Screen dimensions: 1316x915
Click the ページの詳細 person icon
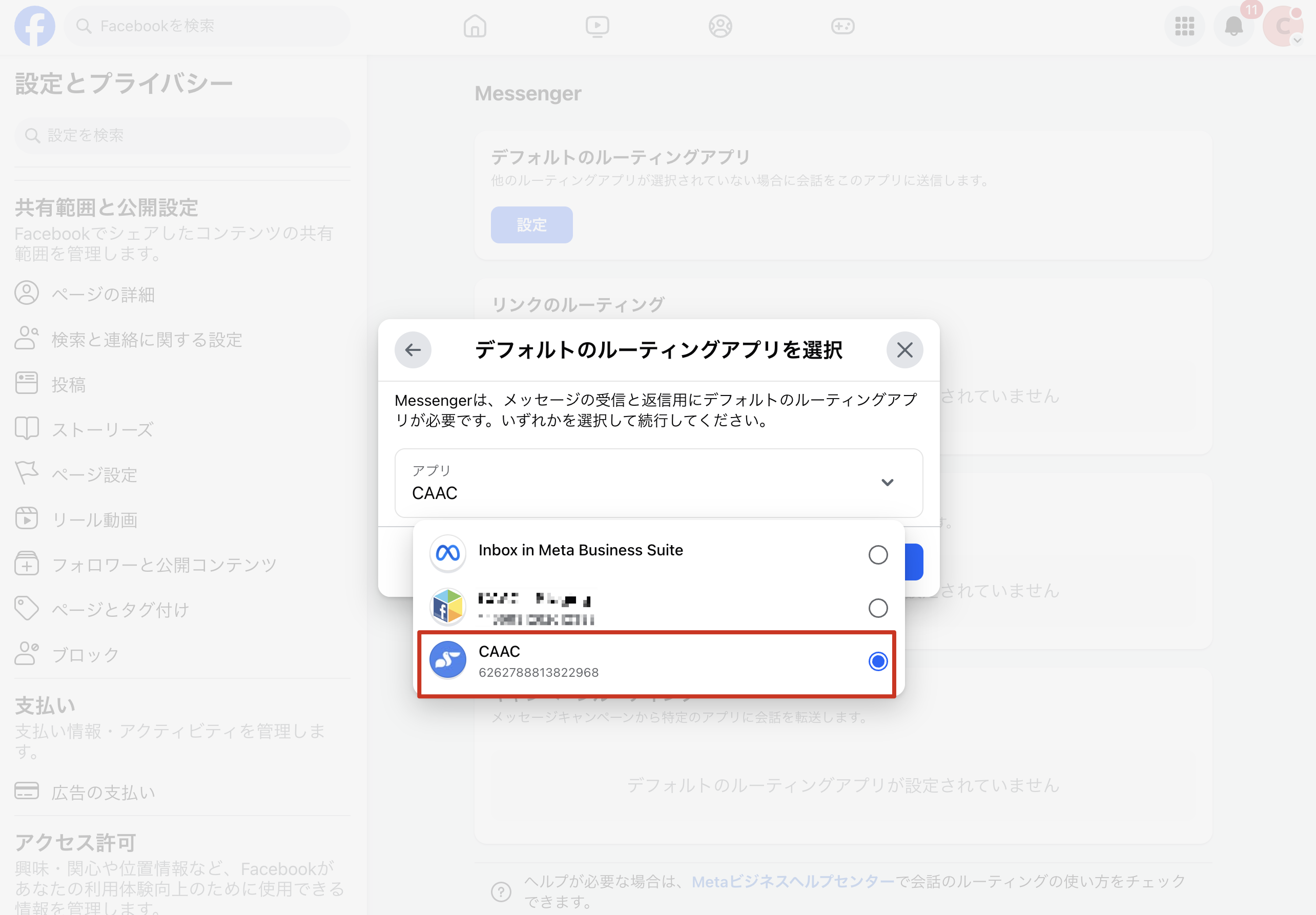pos(26,293)
